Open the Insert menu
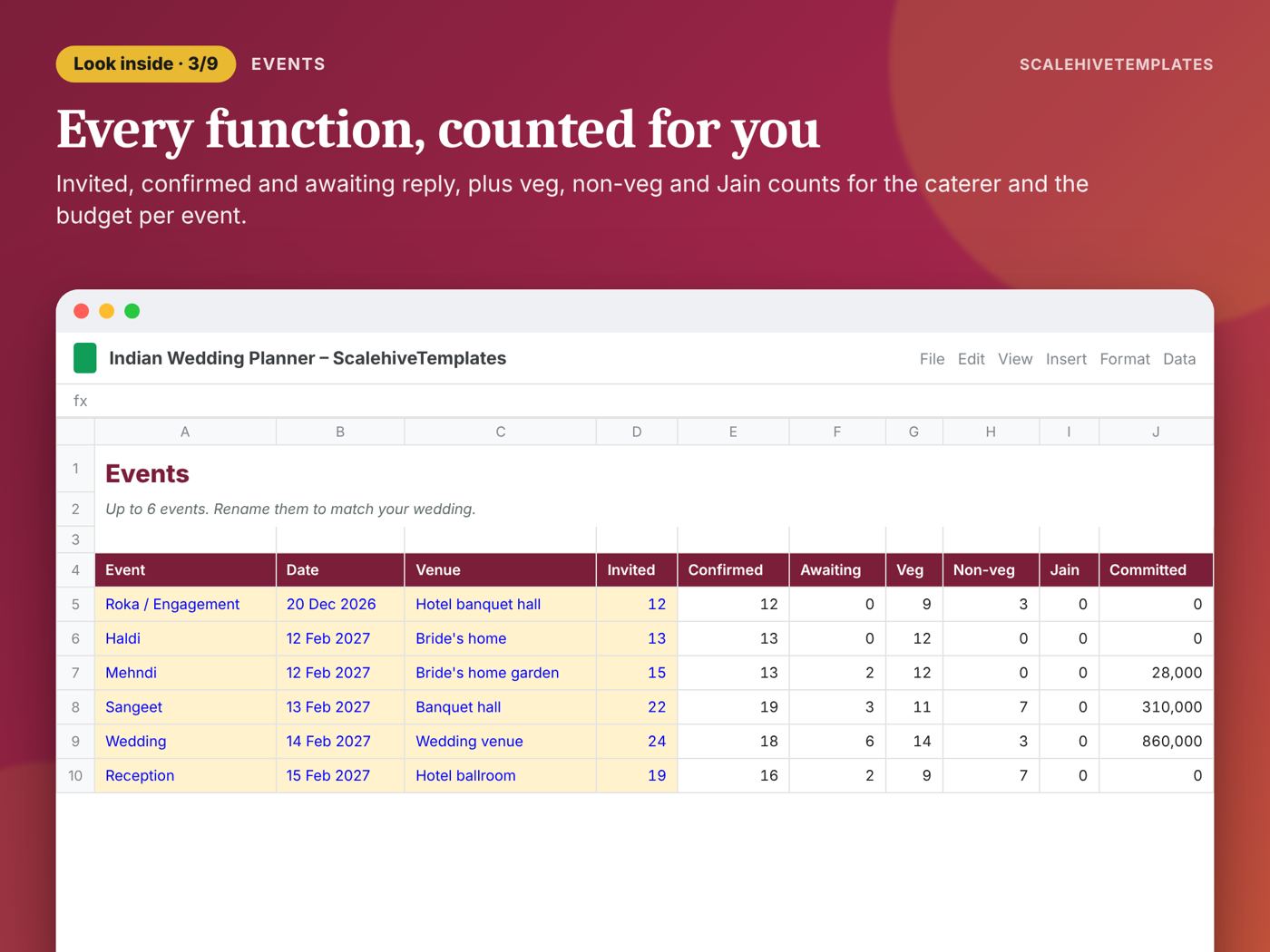 click(1066, 359)
